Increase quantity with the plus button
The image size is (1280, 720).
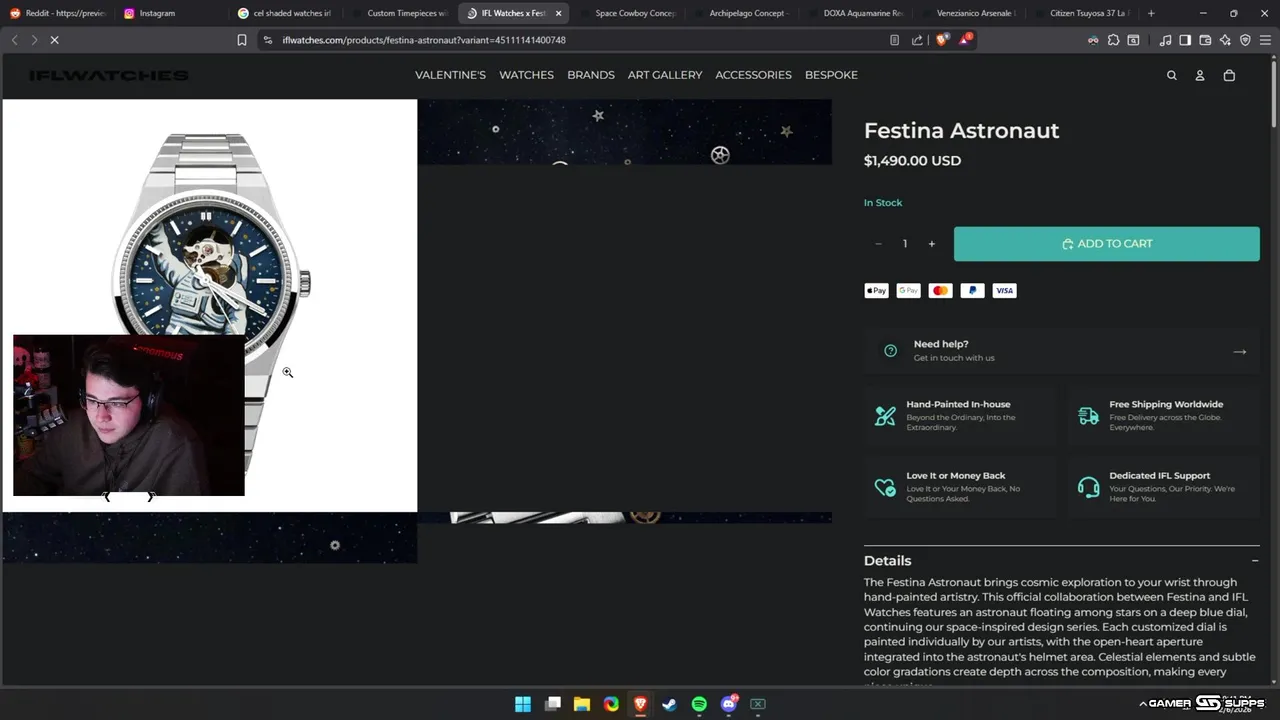click(x=931, y=244)
